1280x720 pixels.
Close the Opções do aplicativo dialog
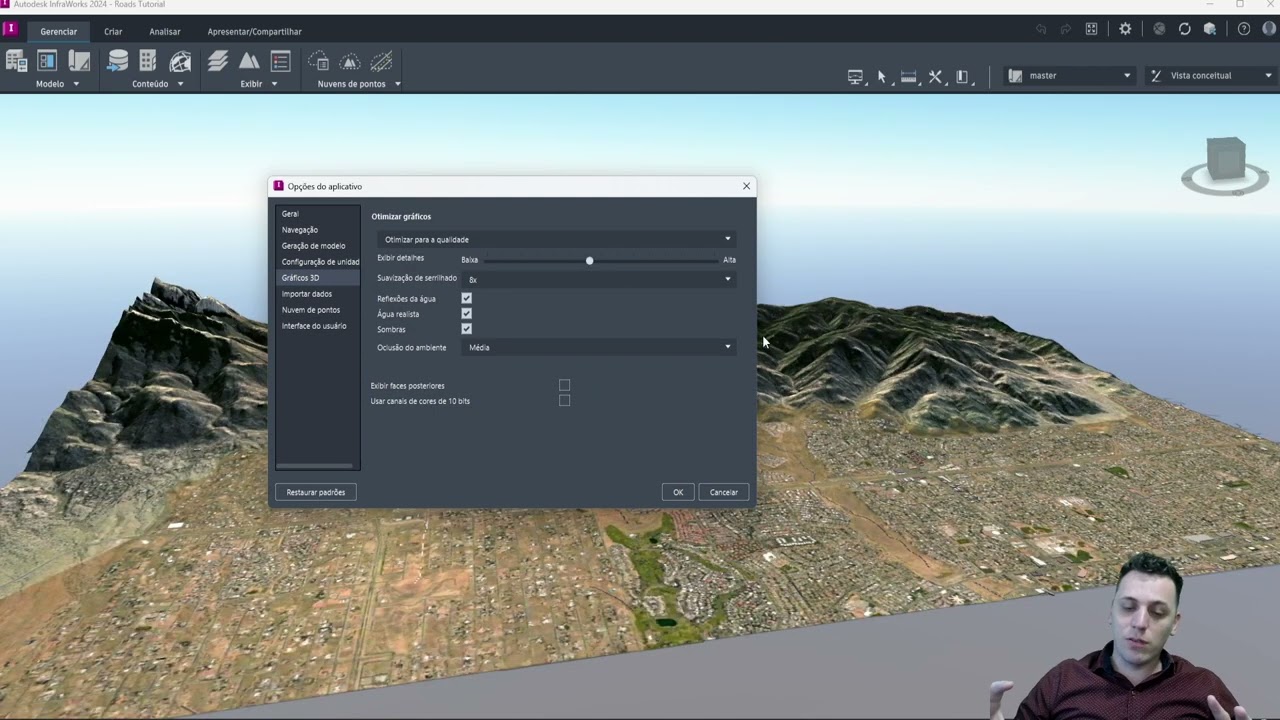click(746, 186)
